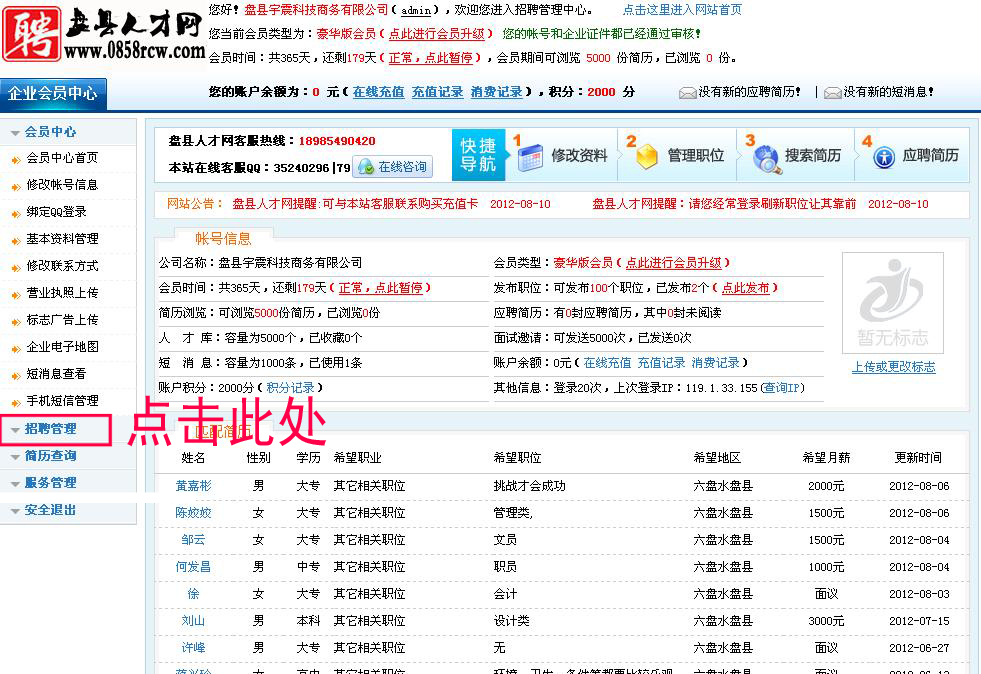
Task: Expand the 招聘管理 sidebar section
Action: 50,429
